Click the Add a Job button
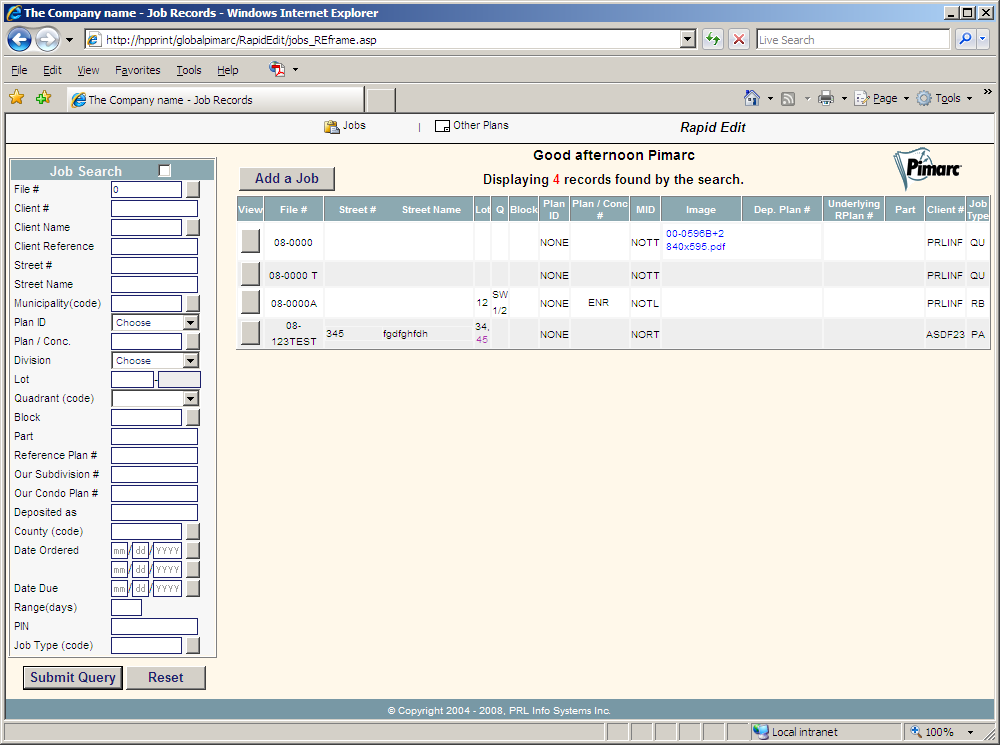1000x745 pixels. pos(287,179)
